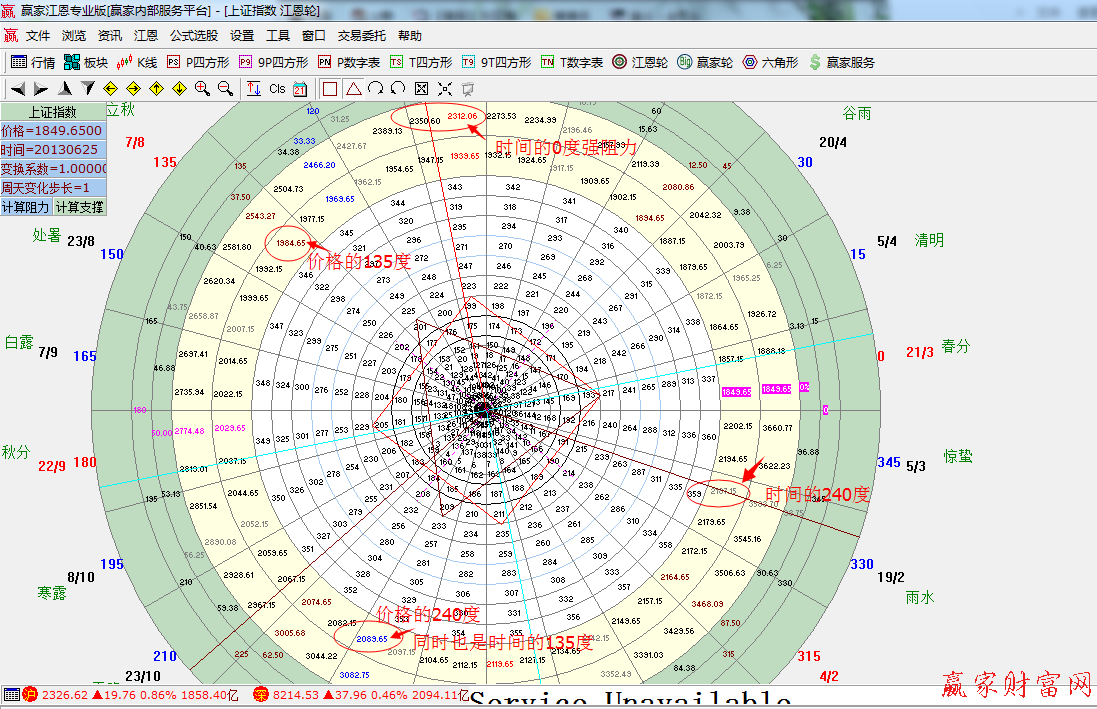The height and width of the screenshot is (709, 1097).
Task: Open the 交易委托 menu
Action: tap(361, 35)
